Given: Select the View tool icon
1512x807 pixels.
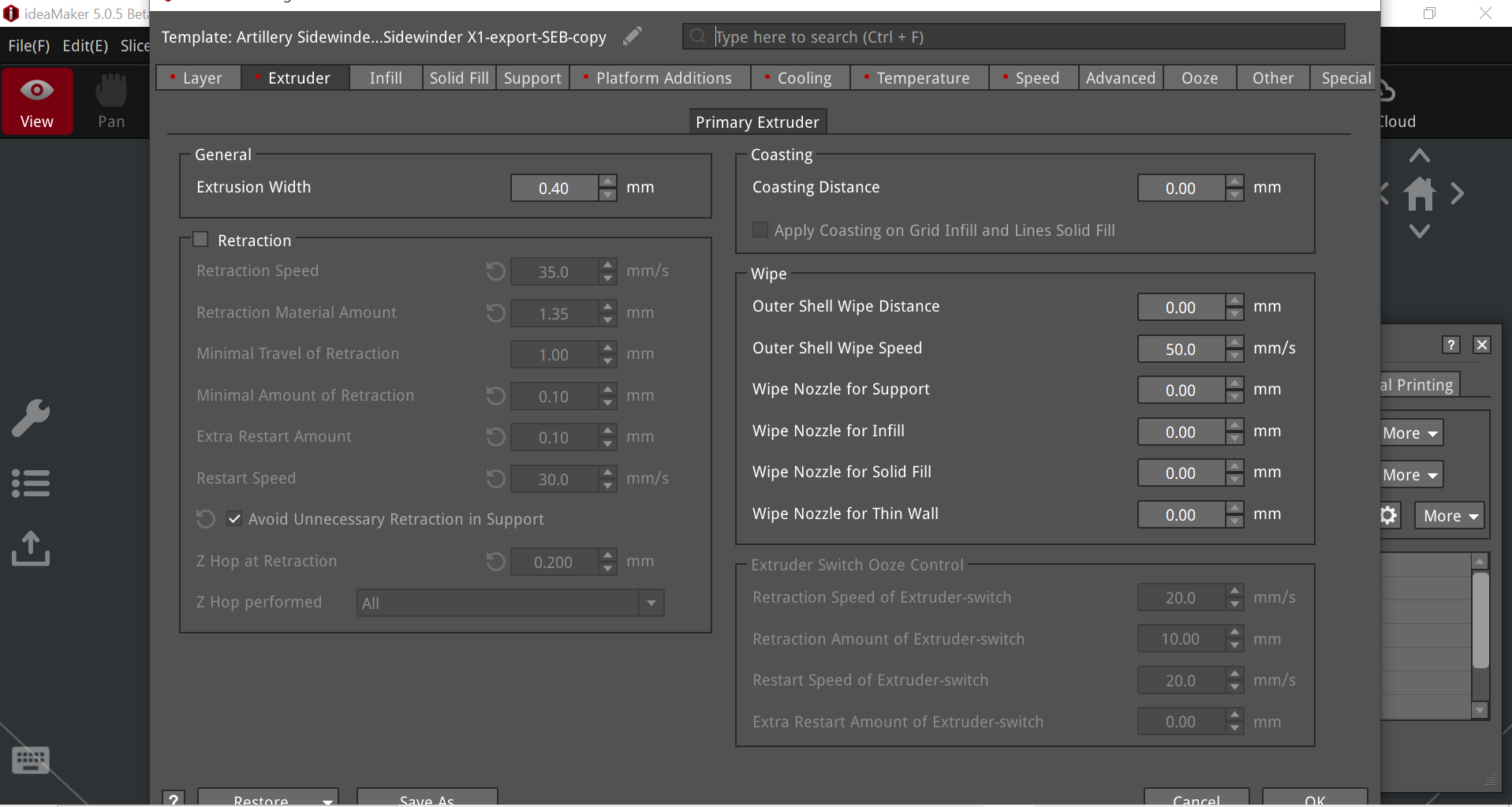Looking at the screenshot, I should click(x=37, y=101).
